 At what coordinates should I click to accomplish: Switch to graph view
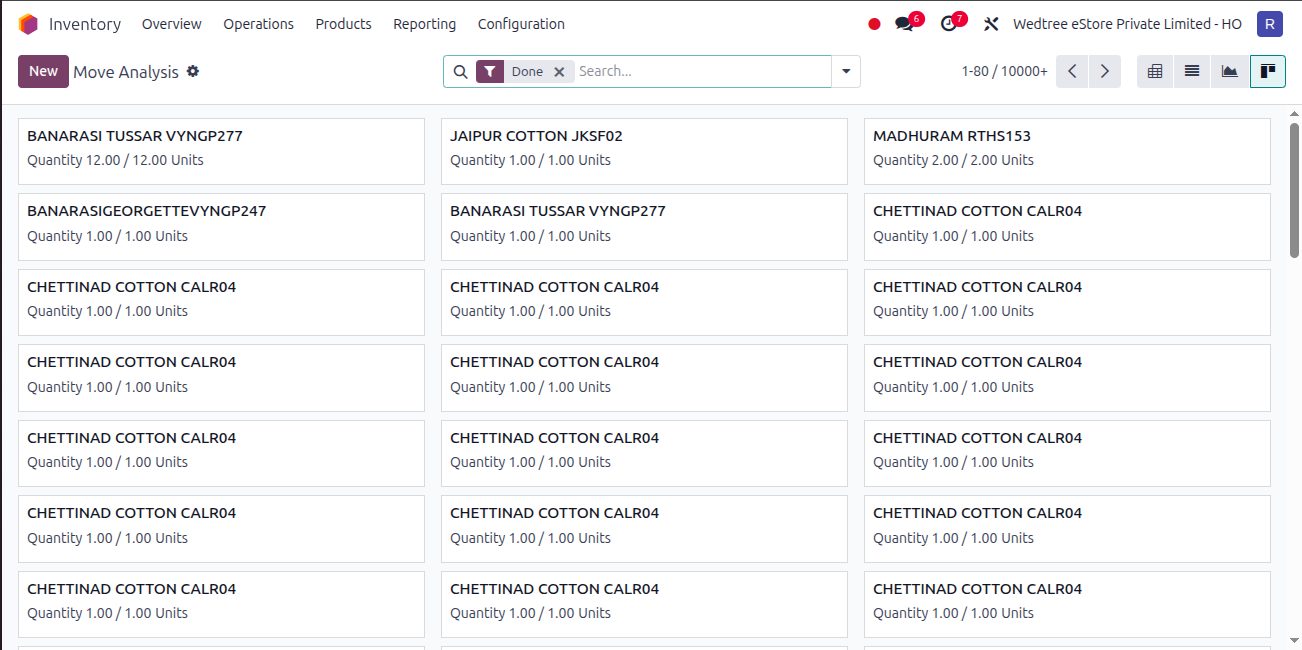coord(1230,71)
